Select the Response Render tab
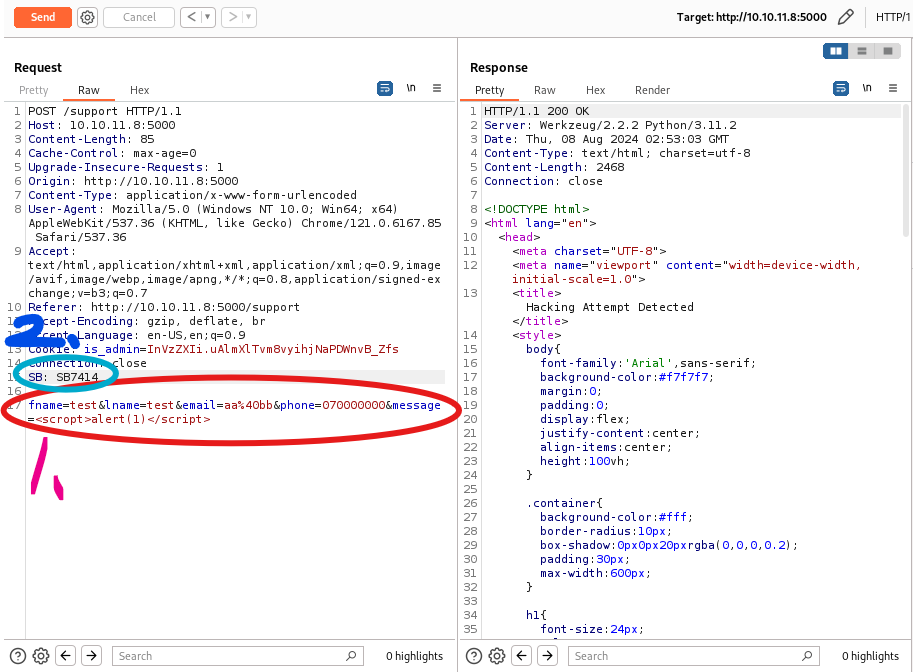913x672 pixels. [652, 90]
